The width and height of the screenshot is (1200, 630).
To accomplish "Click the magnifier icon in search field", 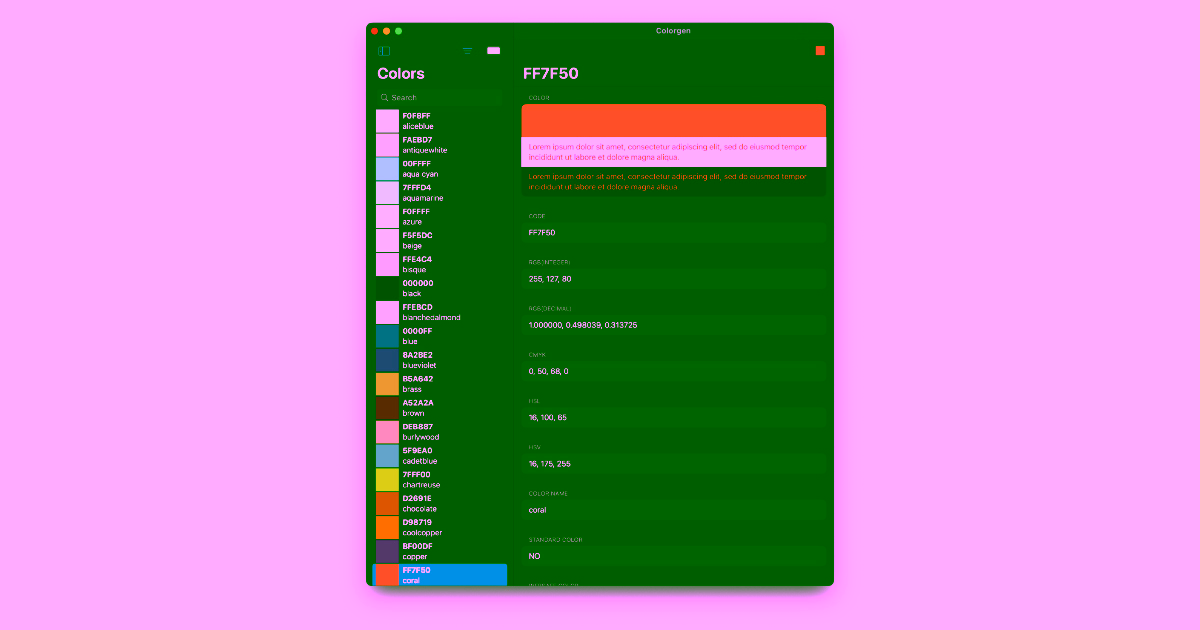I will [x=385, y=98].
